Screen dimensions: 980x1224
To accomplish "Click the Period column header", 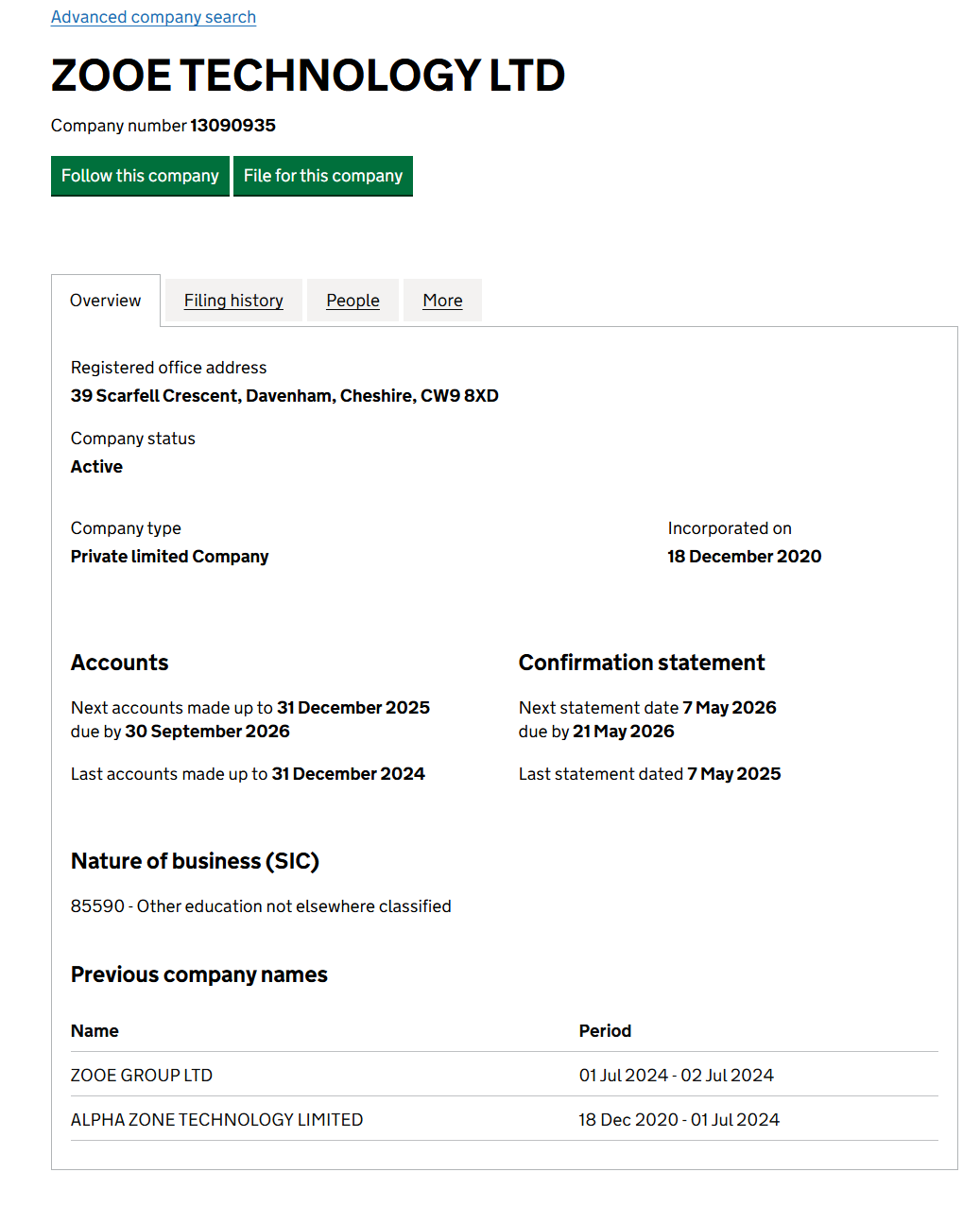I will pos(605,1031).
